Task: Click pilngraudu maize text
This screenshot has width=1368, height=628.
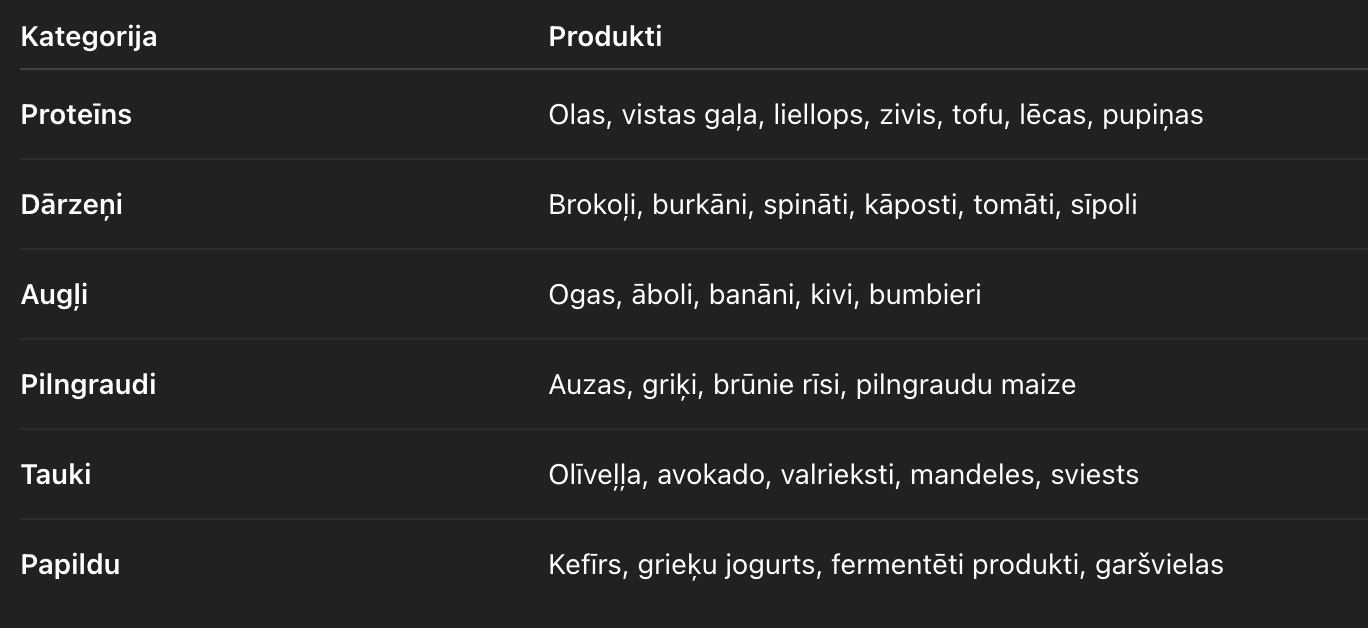Action: click(x=965, y=385)
